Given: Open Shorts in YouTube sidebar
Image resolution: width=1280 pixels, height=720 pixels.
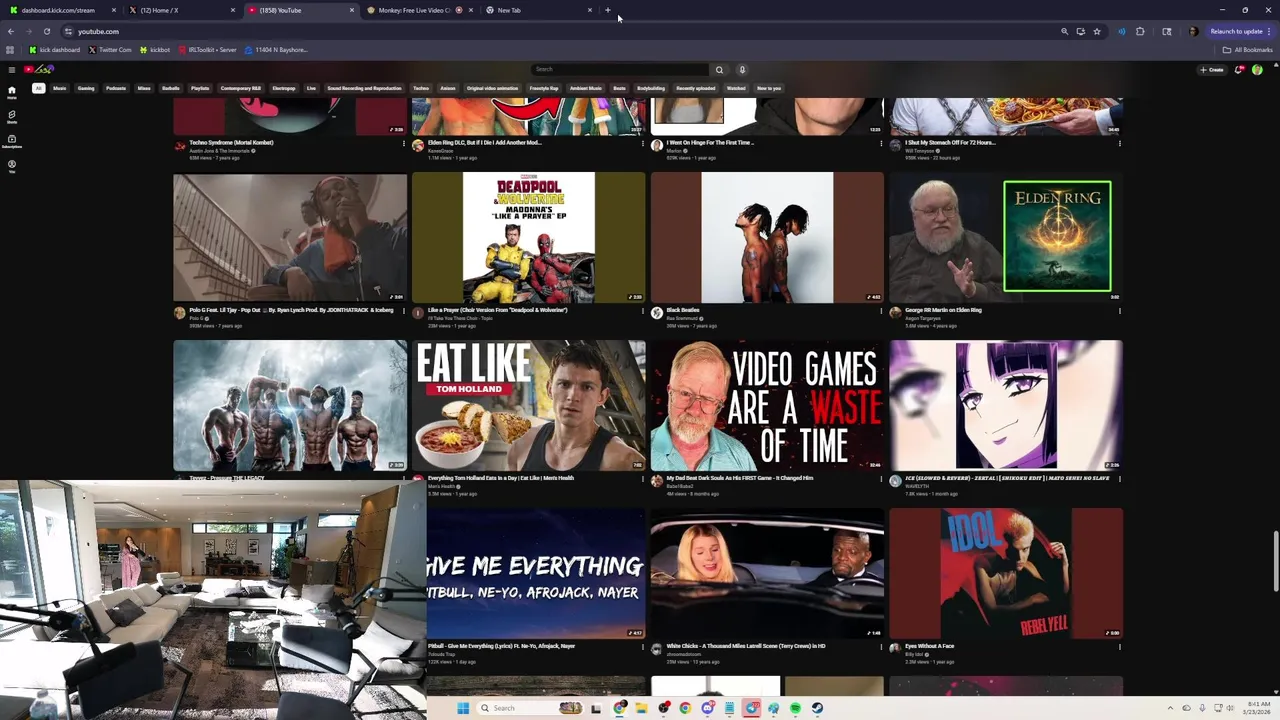Looking at the screenshot, I should [12, 117].
